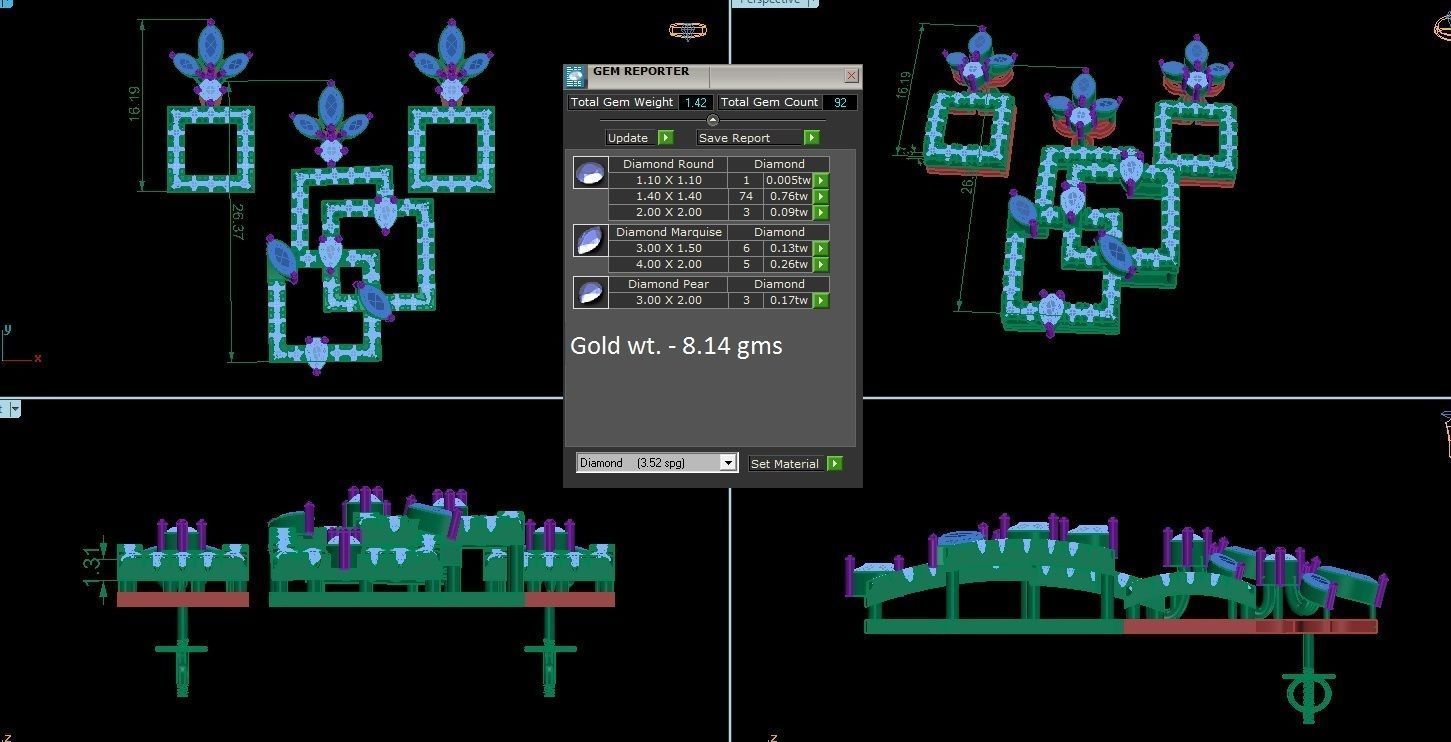
Task: Click the green arrow on the 1.40 X 1.40 row
Action: pyautogui.click(x=821, y=197)
